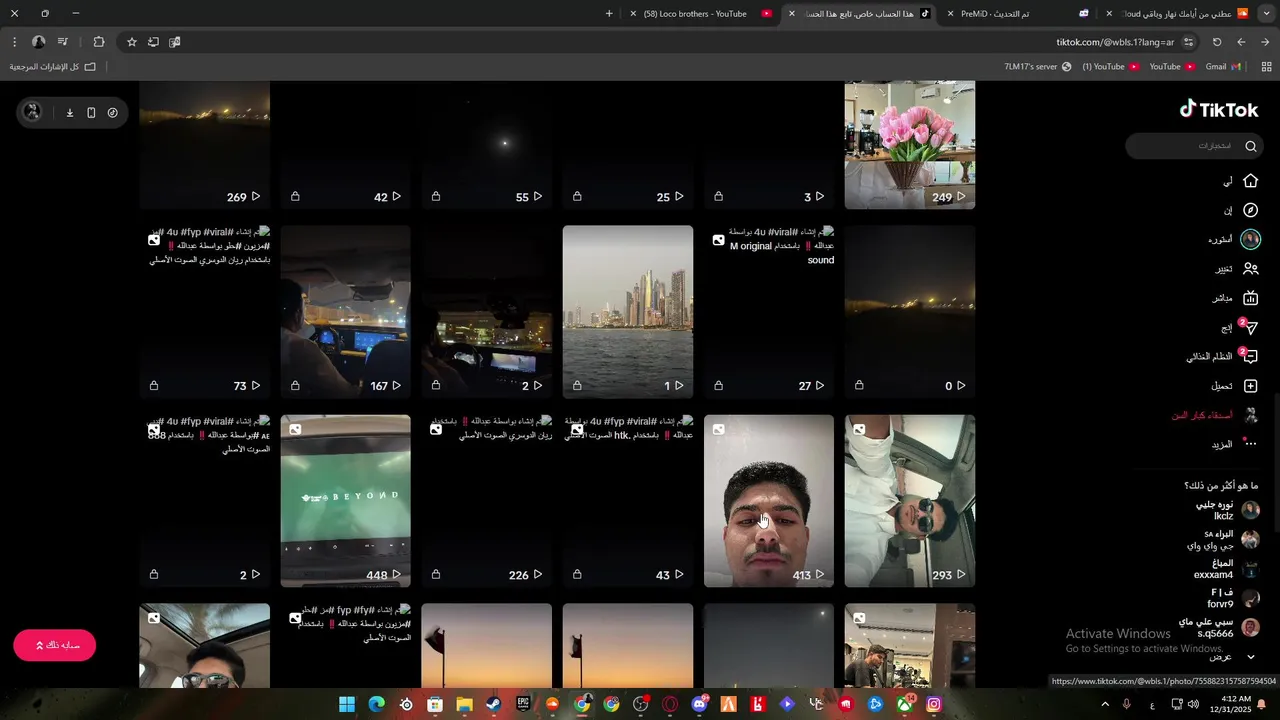
Task: Open car dashboard video with 2 views
Action: [487, 312]
